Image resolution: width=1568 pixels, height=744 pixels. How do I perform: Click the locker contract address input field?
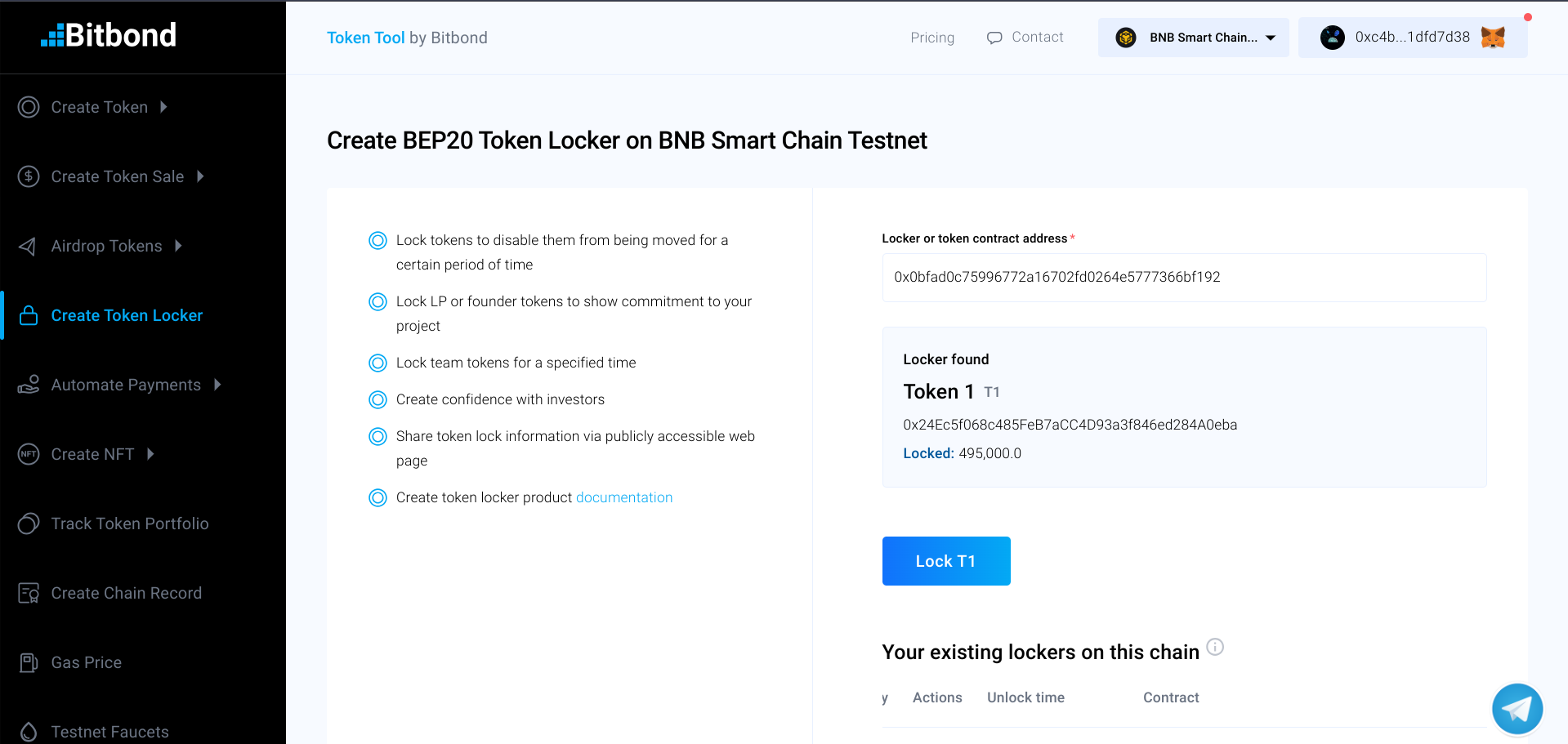point(1183,278)
